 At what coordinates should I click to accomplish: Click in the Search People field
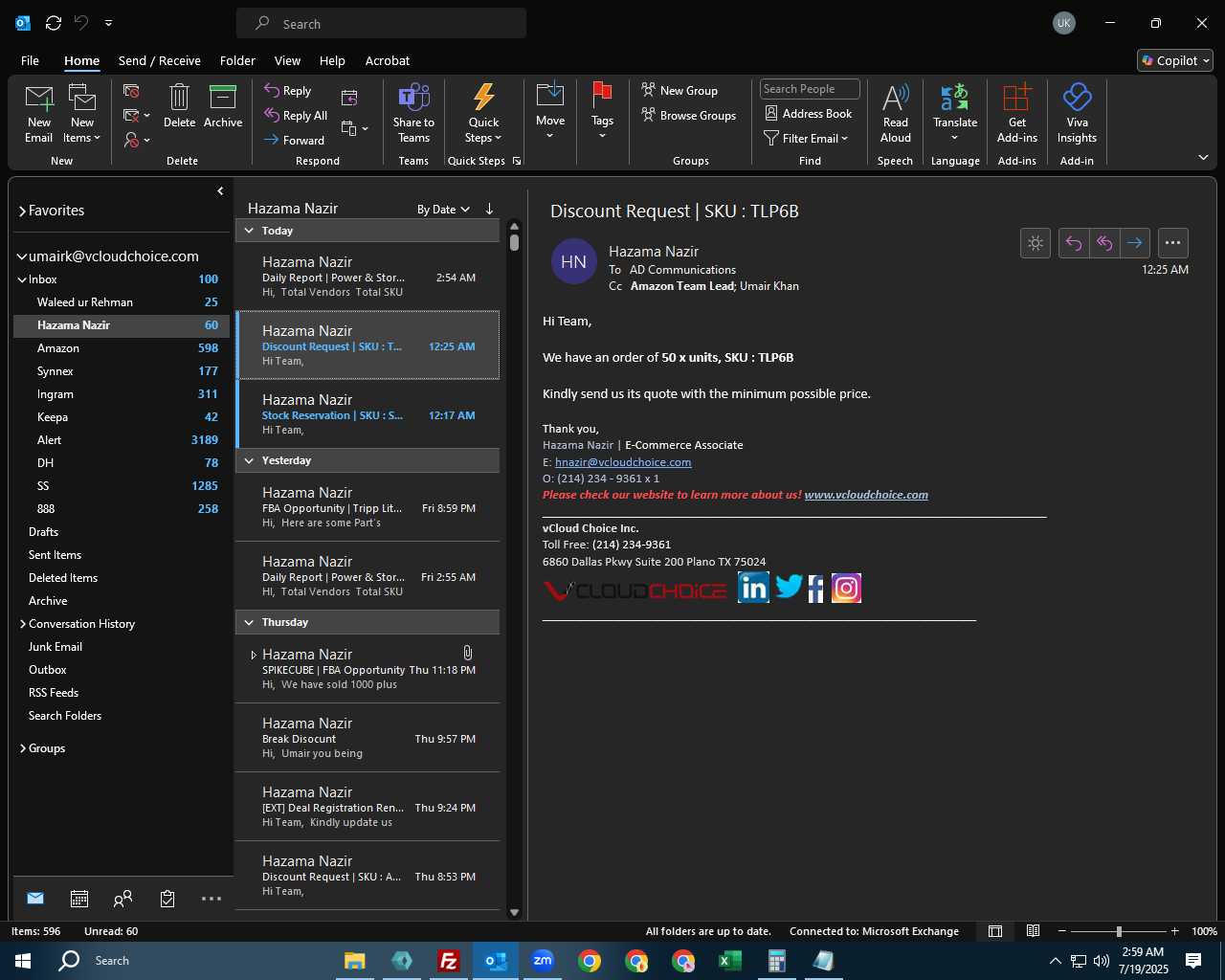[x=810, y=89]
